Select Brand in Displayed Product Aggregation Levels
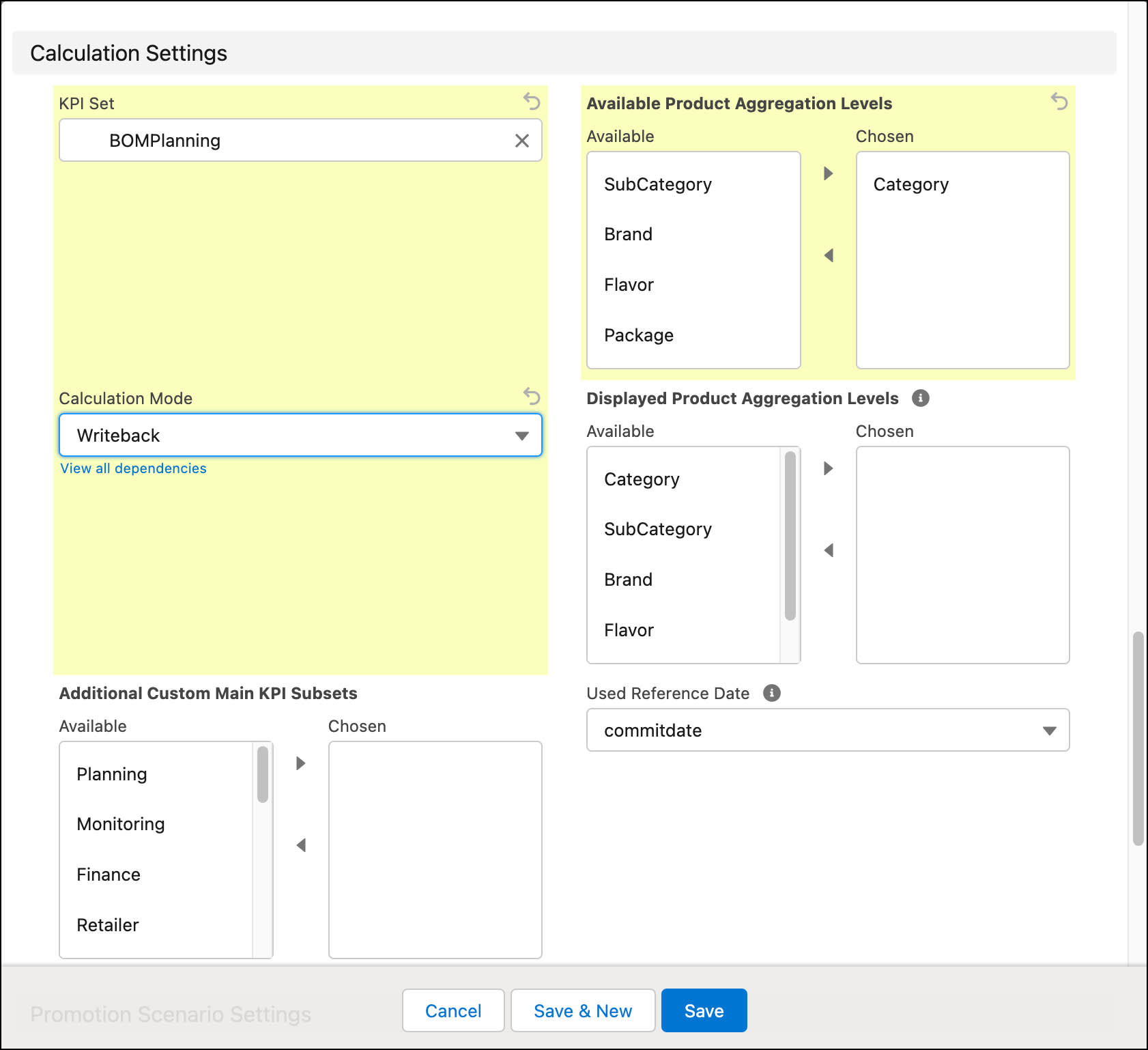The image size is (1148, 1050). (x=684, y=580)
